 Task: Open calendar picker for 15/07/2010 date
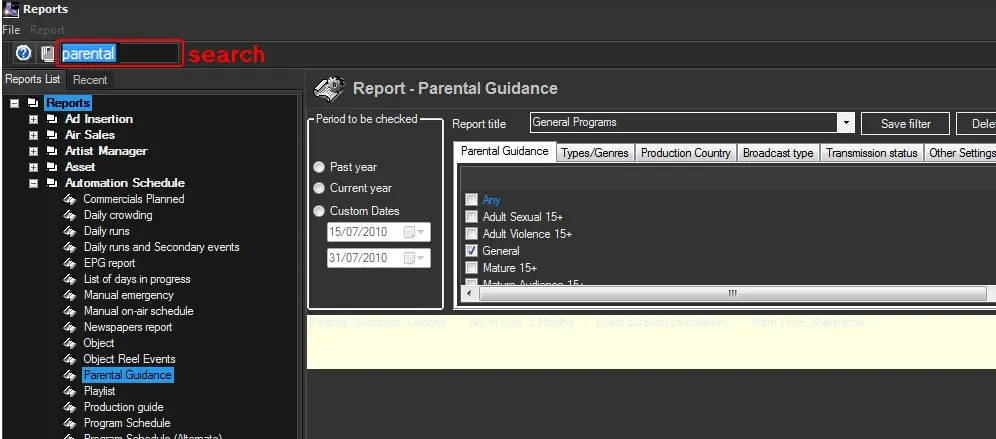pos(413,232)
